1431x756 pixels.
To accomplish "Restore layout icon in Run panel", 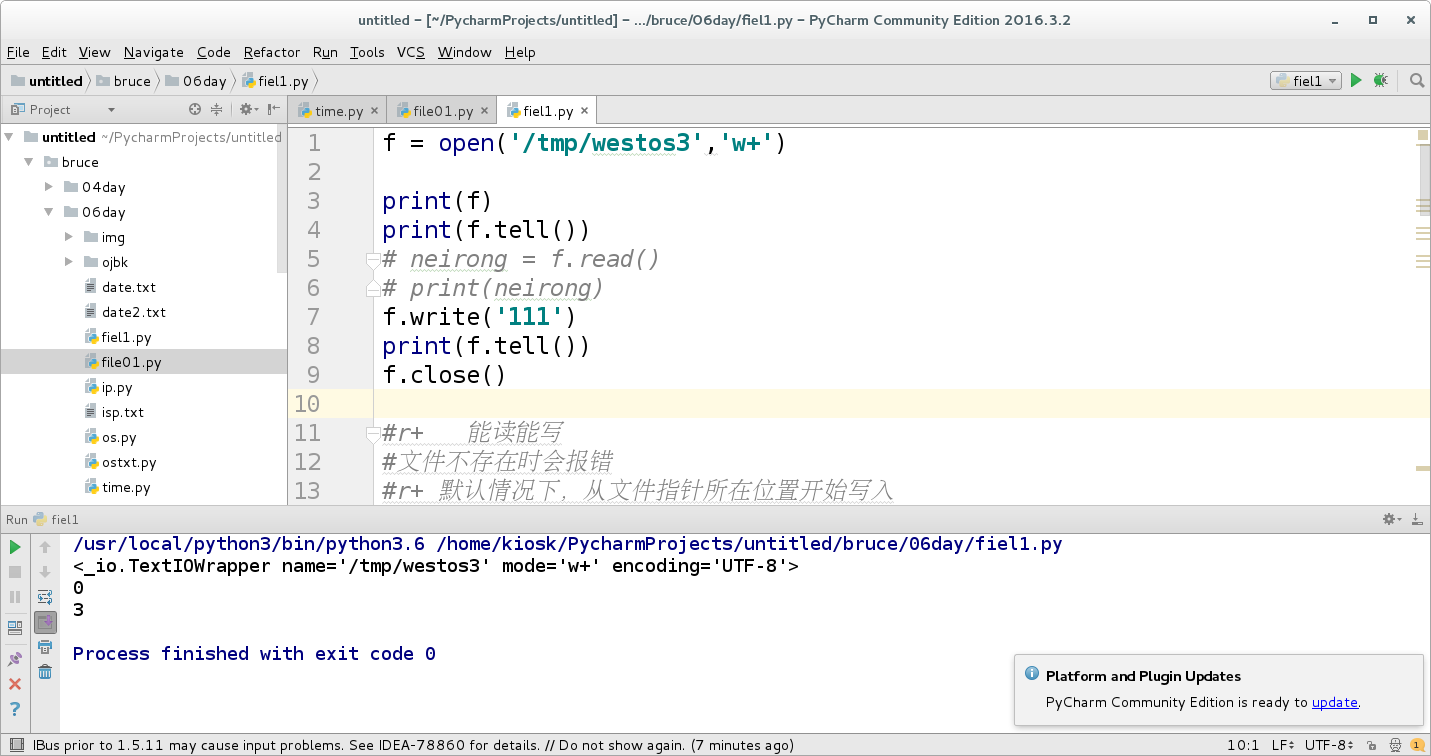I will click(15, 628).
